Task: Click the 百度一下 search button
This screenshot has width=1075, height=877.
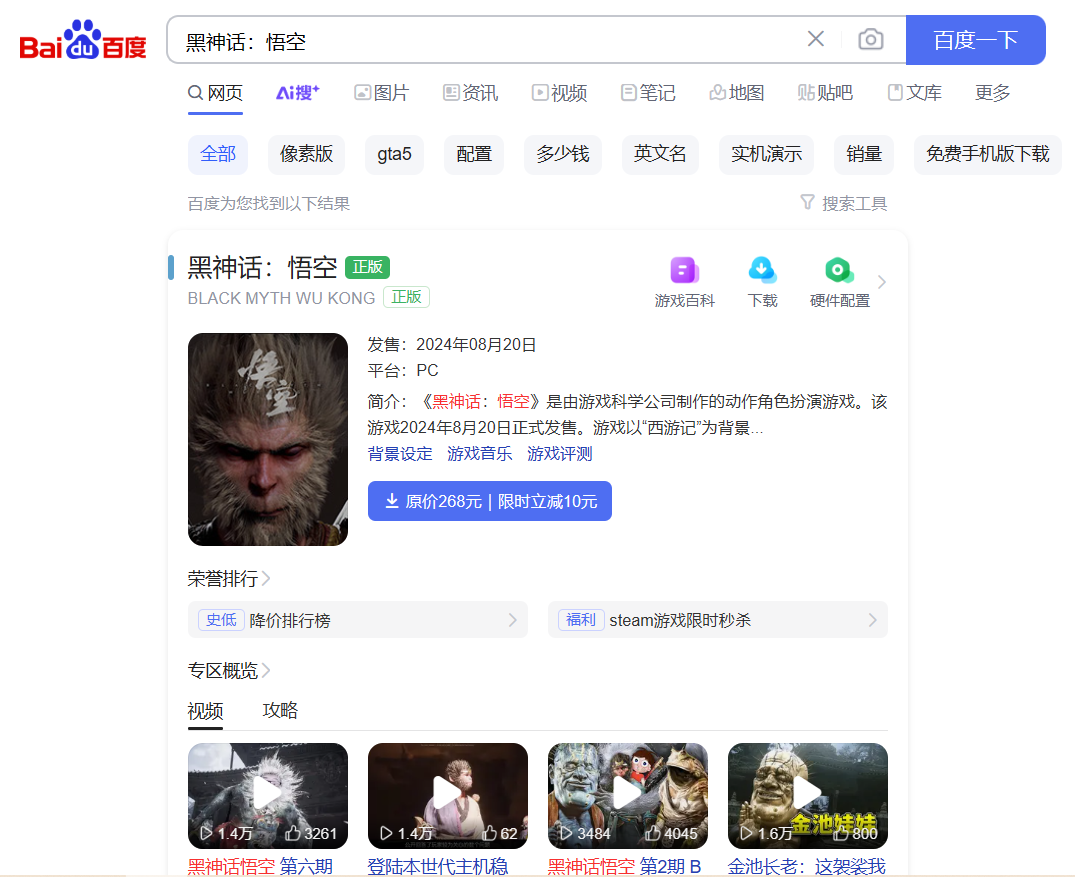Action: tap(976, 40)
